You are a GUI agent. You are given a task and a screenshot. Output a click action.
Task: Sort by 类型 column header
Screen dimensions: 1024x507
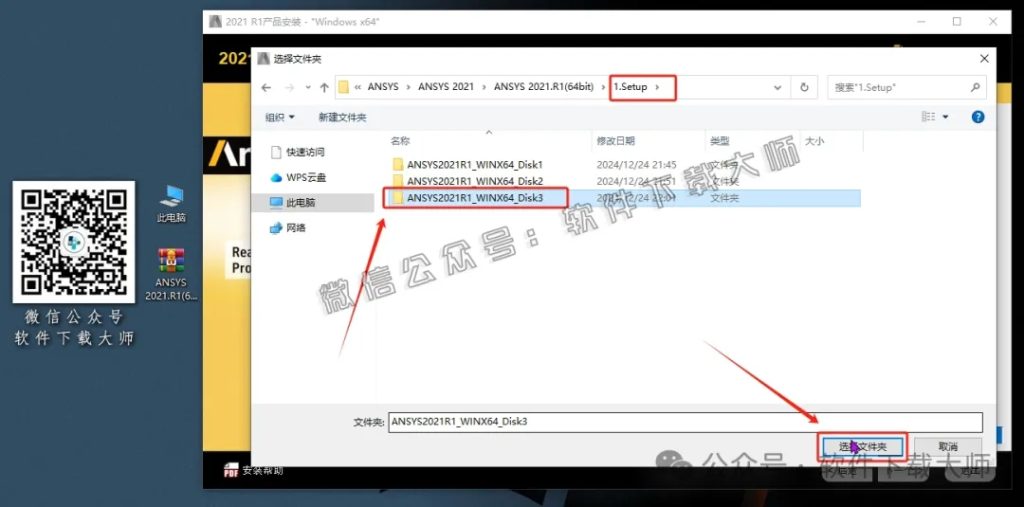(720, 140)
